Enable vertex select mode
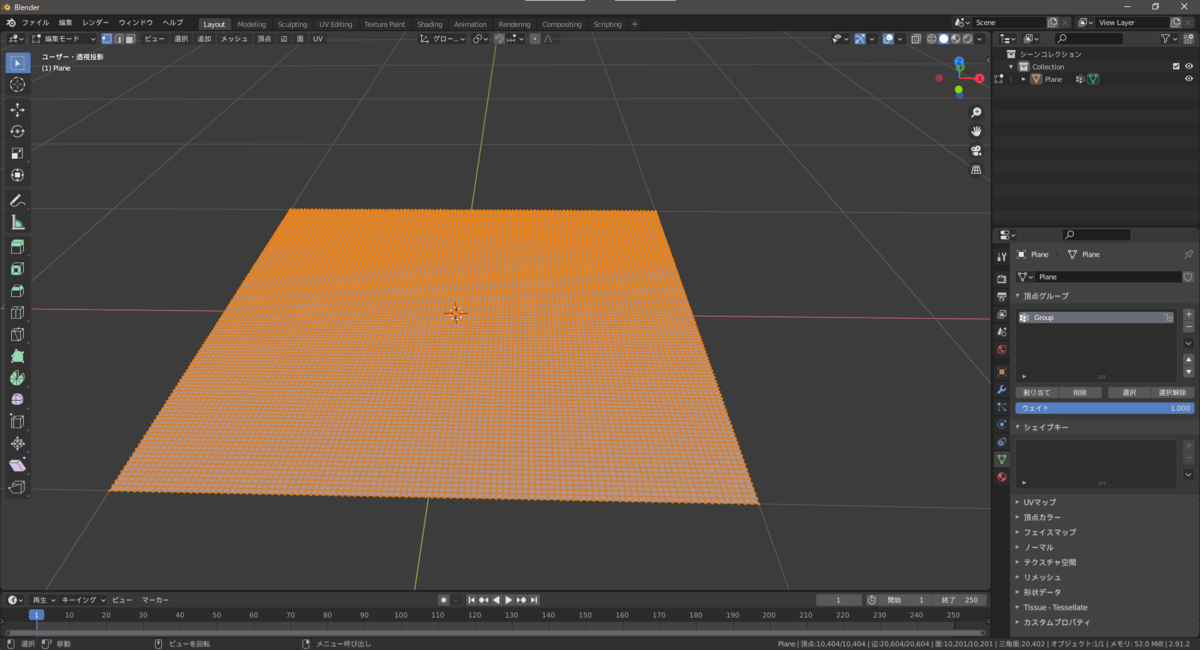This screenshot has height=650, width=1200. (x=107, y=39)
